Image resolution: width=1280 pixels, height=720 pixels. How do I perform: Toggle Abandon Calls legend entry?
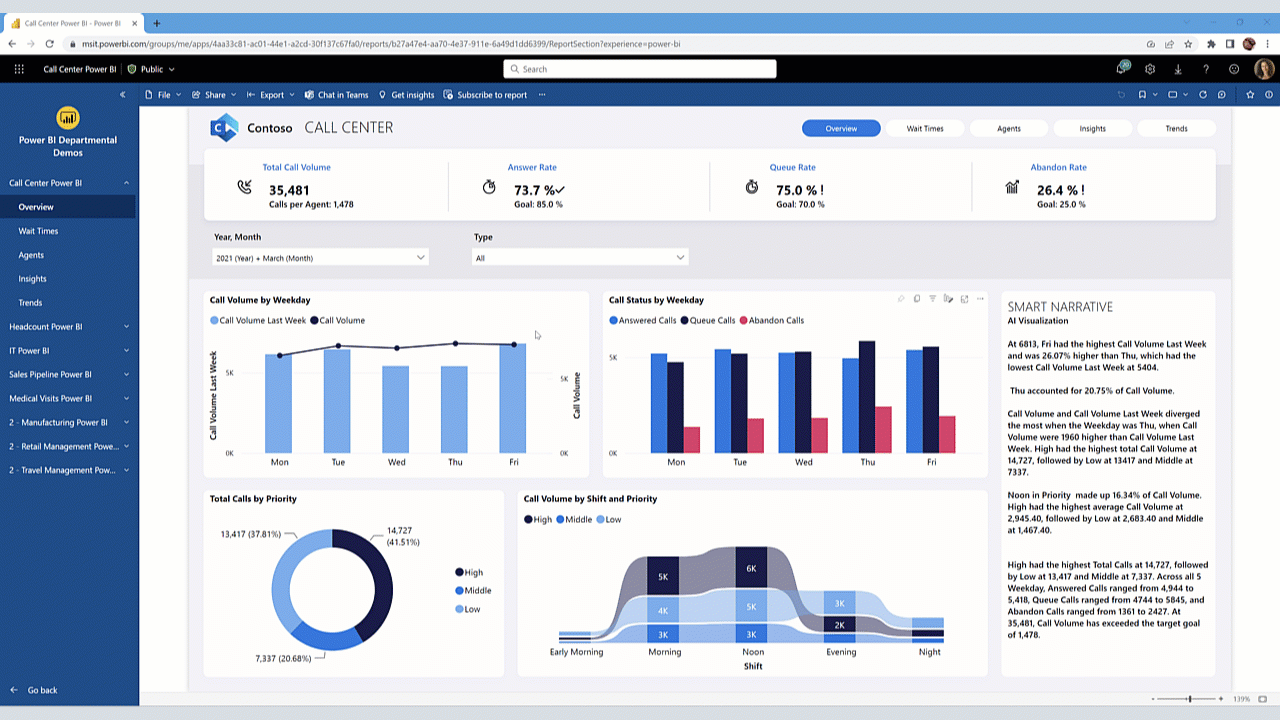(x=771, y=321)
